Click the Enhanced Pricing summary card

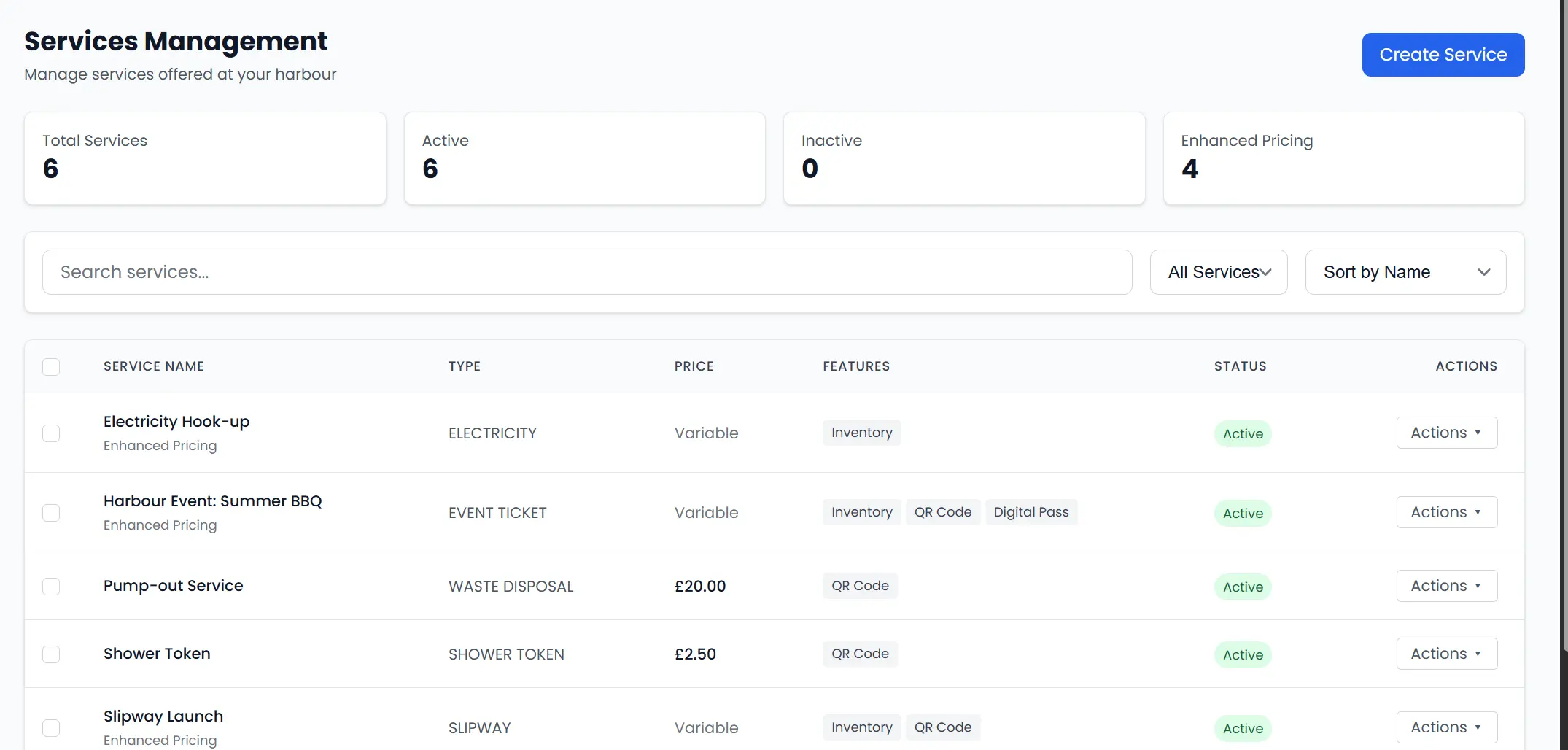click(1343, 158)
